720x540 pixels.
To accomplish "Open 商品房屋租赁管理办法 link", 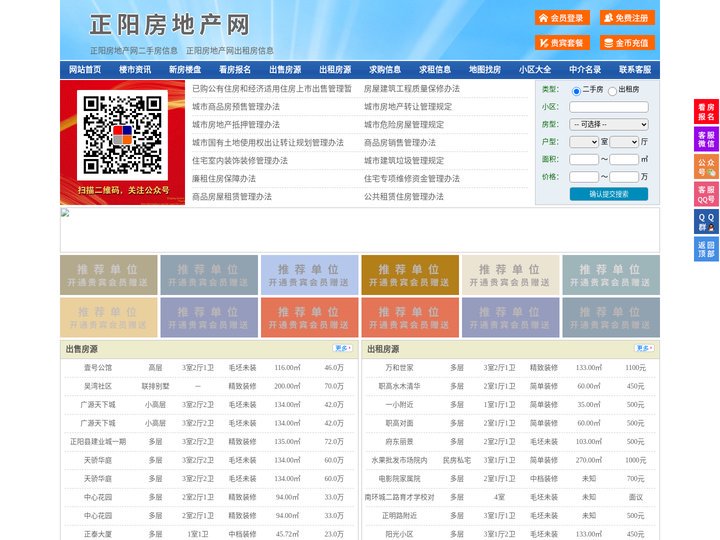I will [232, 197].
